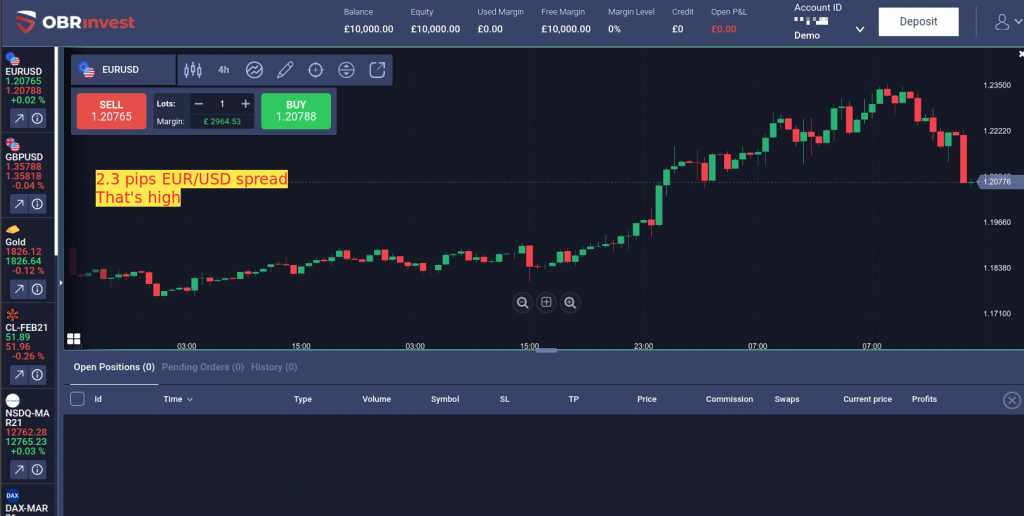Image resolution: width=1024 pixels, height=516 pixels.
Task: Click the SELL 1.20765 button
Action: [x=112, y=111]
